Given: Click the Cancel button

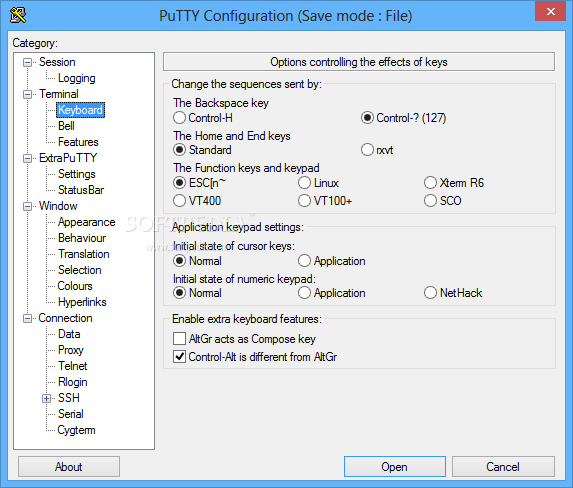Looking at the screenshot, I should (503, 466).
